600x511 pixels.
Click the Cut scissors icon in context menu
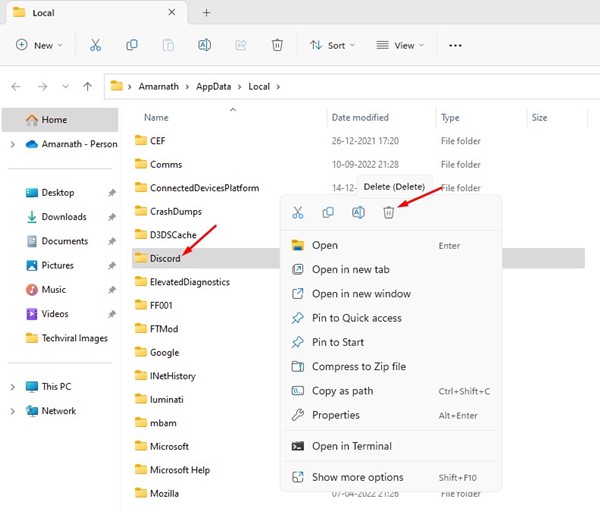click(297, 212)
